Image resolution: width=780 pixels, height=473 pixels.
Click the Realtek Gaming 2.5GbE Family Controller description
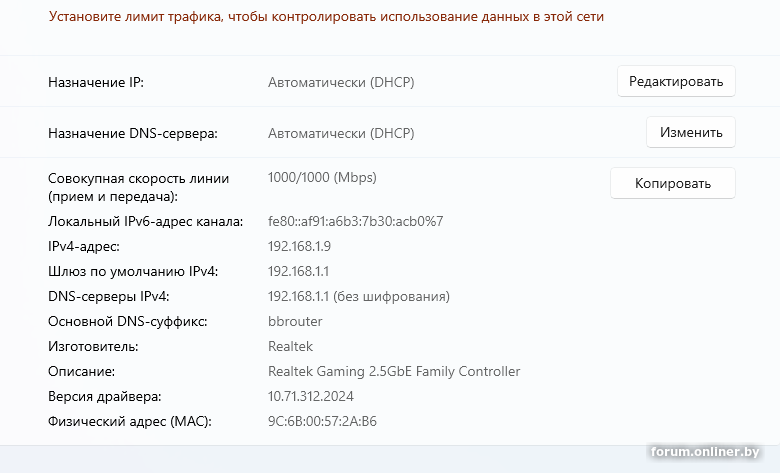coord(394,371)
